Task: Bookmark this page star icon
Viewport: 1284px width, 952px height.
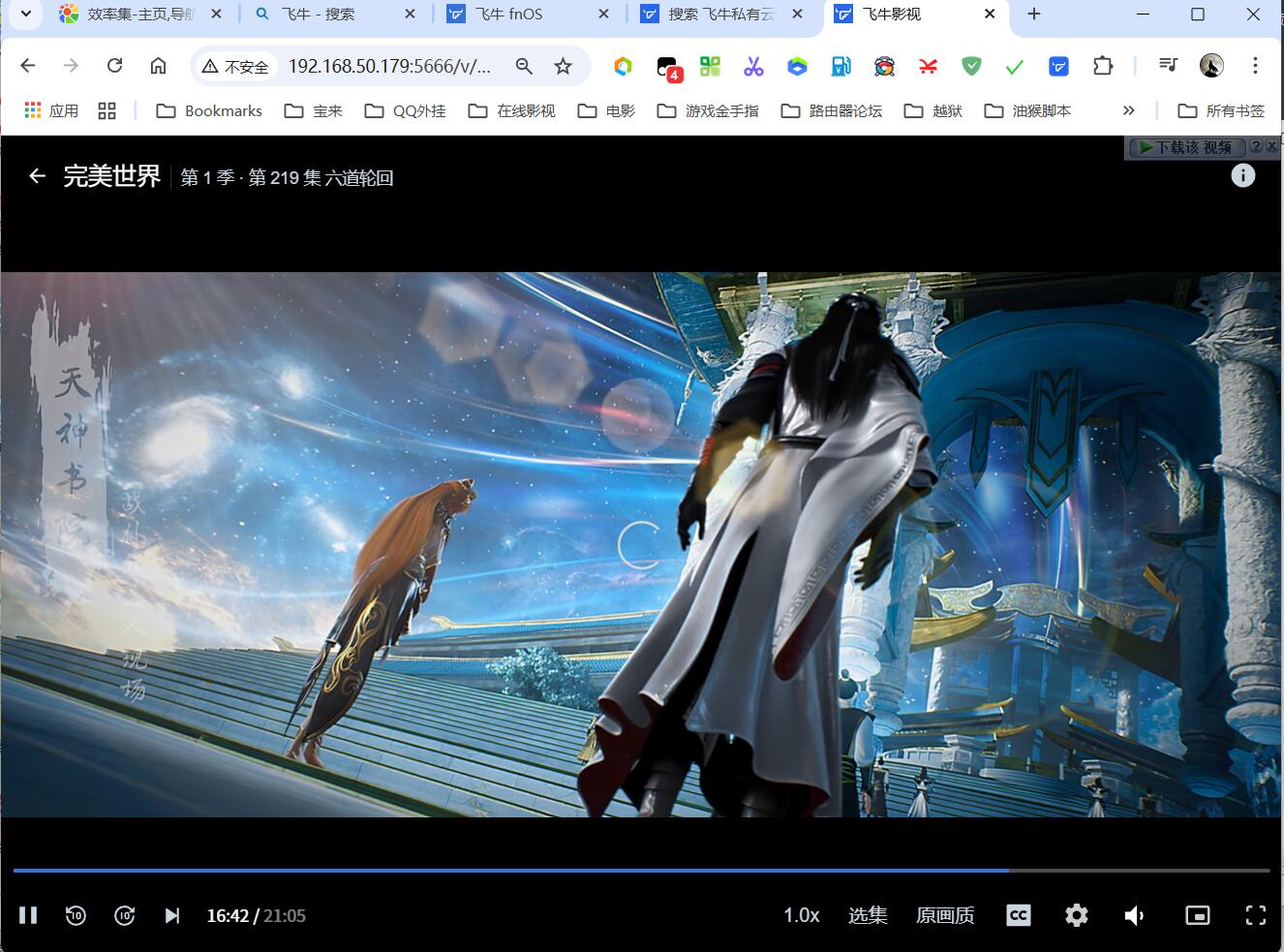Action: click(563, 66)
